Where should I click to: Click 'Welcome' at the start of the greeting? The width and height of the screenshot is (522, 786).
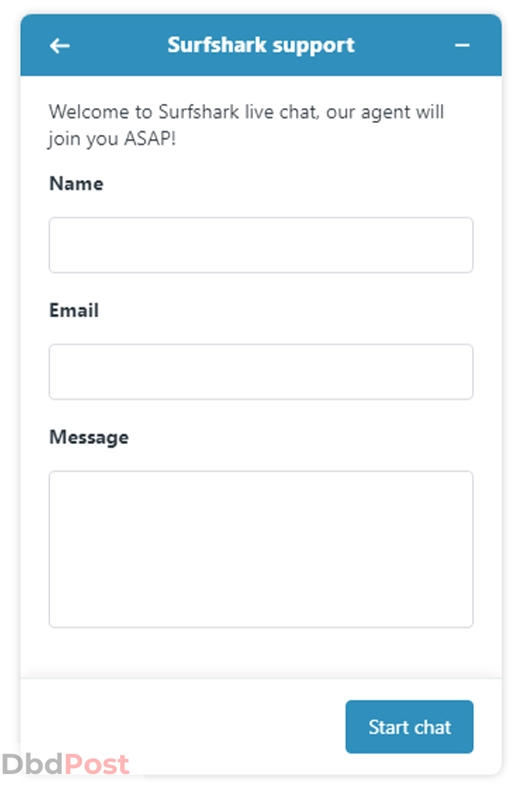coord(89,112)
